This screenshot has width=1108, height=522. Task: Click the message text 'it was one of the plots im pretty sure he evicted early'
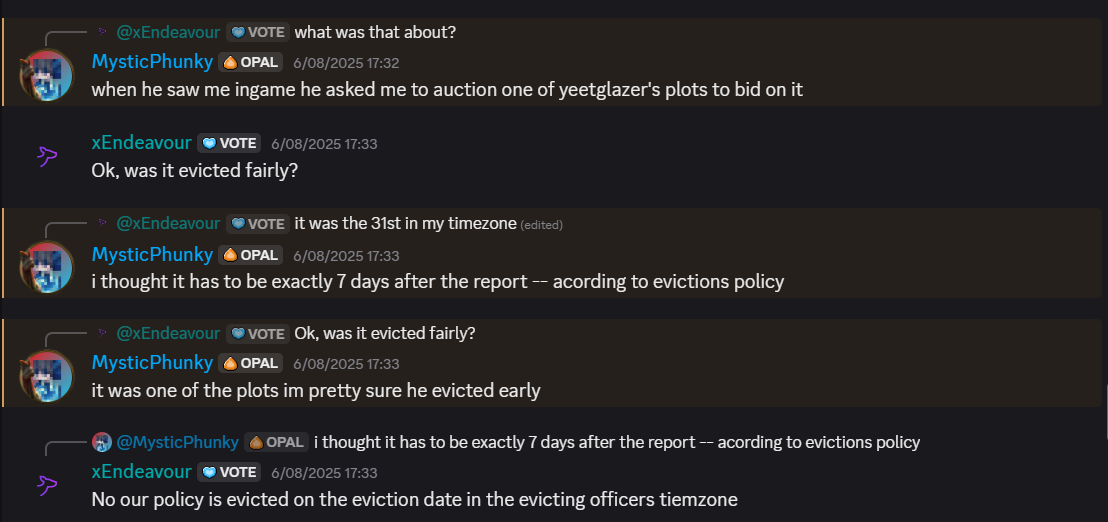pos(316,390)
